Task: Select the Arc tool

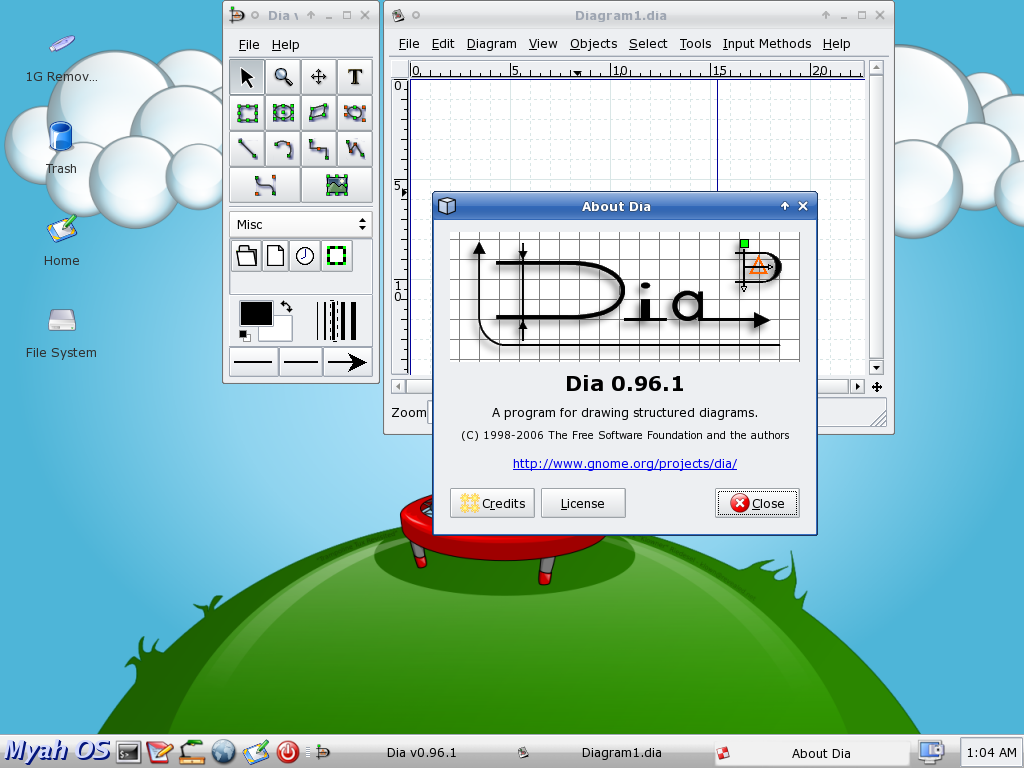Action: pyautogui.click(x=283, y=149)
